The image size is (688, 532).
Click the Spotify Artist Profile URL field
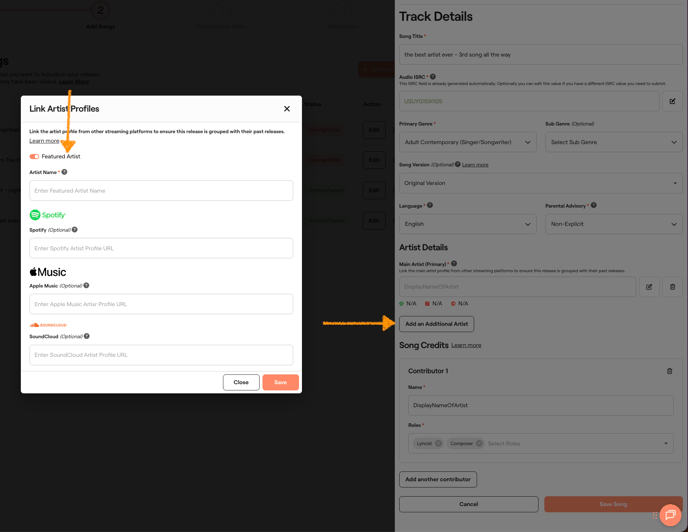click(x=161, y=248)
